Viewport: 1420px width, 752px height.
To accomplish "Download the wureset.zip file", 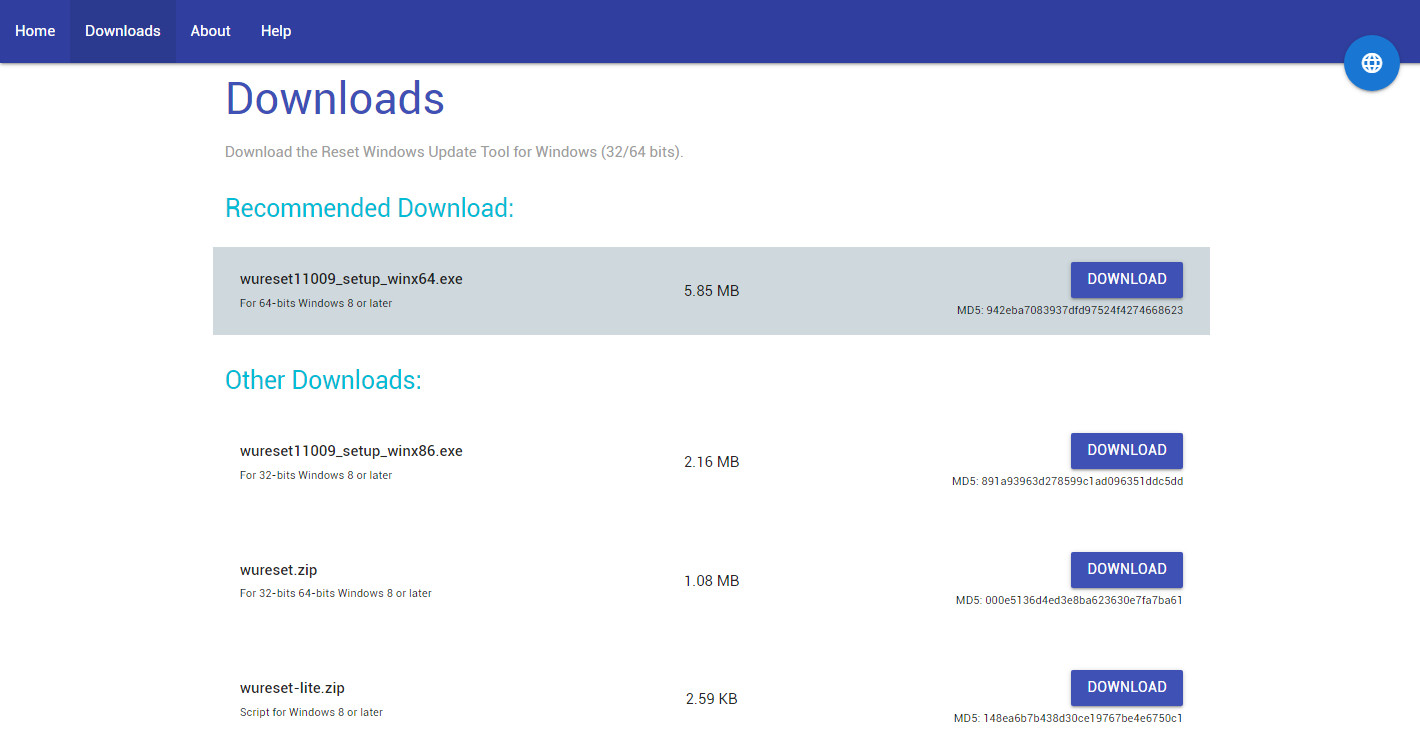I will [x=1127, y=569].
